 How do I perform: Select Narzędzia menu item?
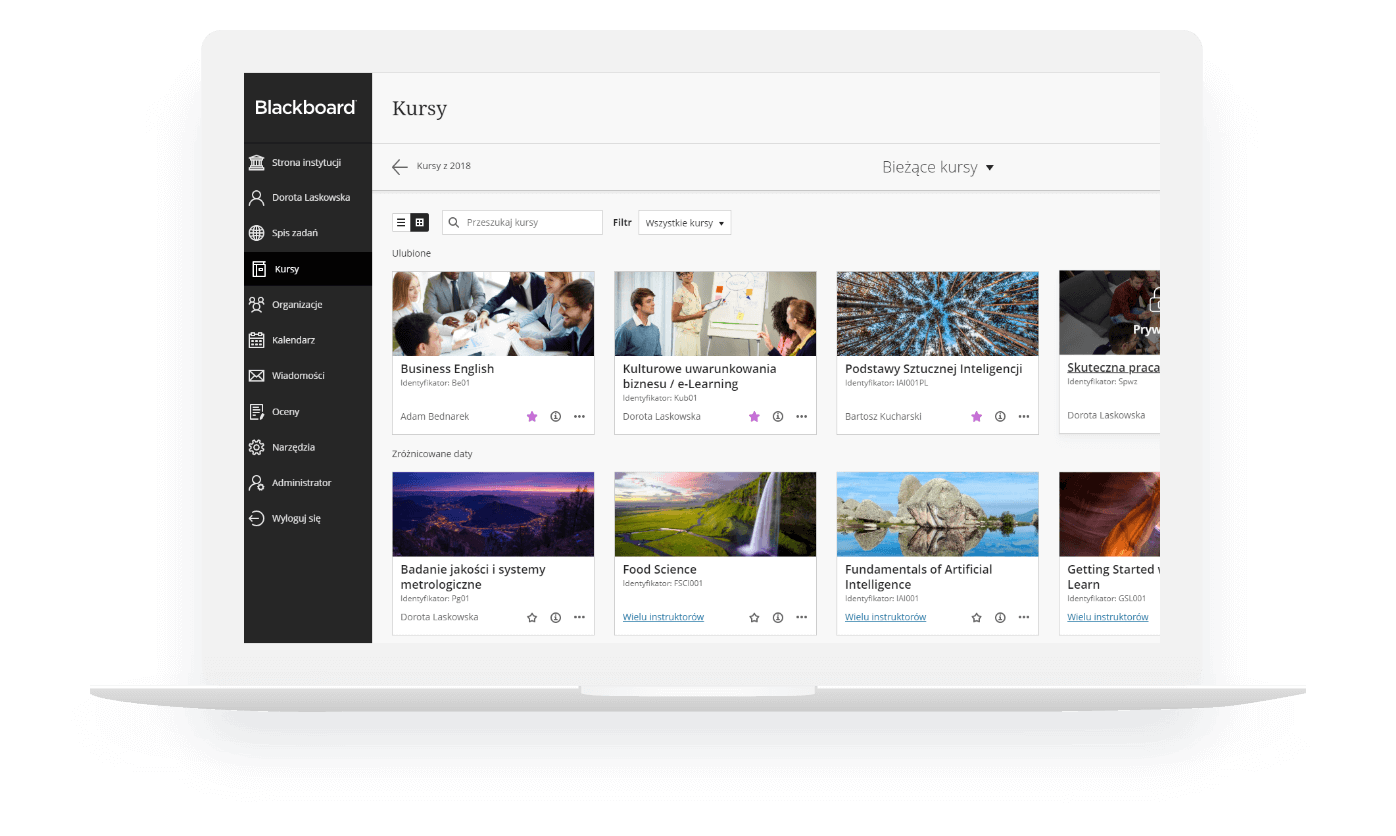click(x=308, y=447)
